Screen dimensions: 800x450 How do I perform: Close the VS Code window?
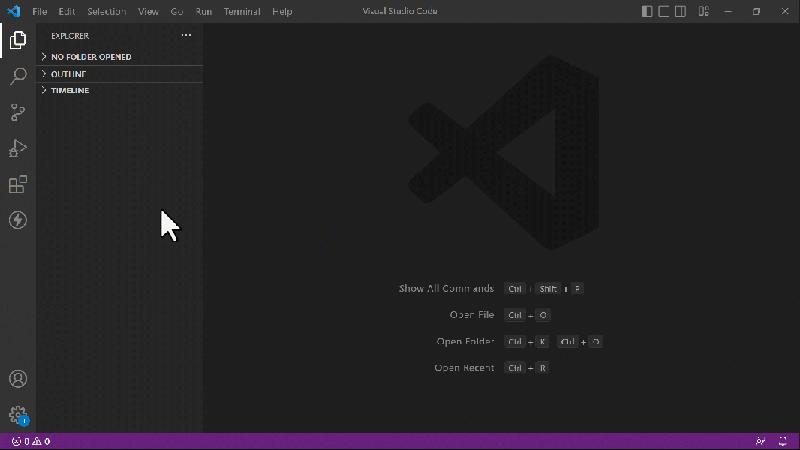tap(785, 11)
